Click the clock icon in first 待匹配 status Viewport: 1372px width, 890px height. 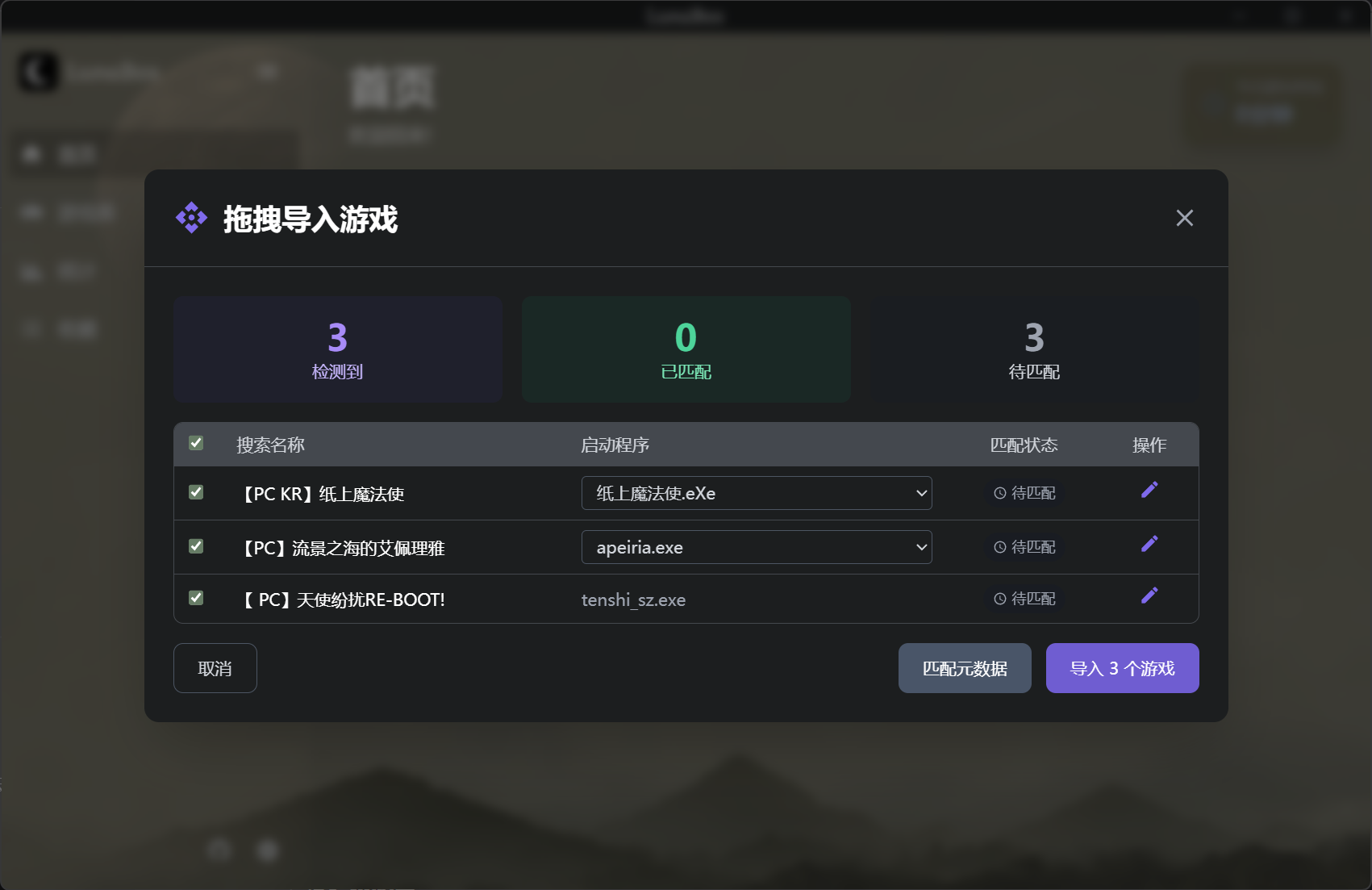click(x=1000, y=493)
